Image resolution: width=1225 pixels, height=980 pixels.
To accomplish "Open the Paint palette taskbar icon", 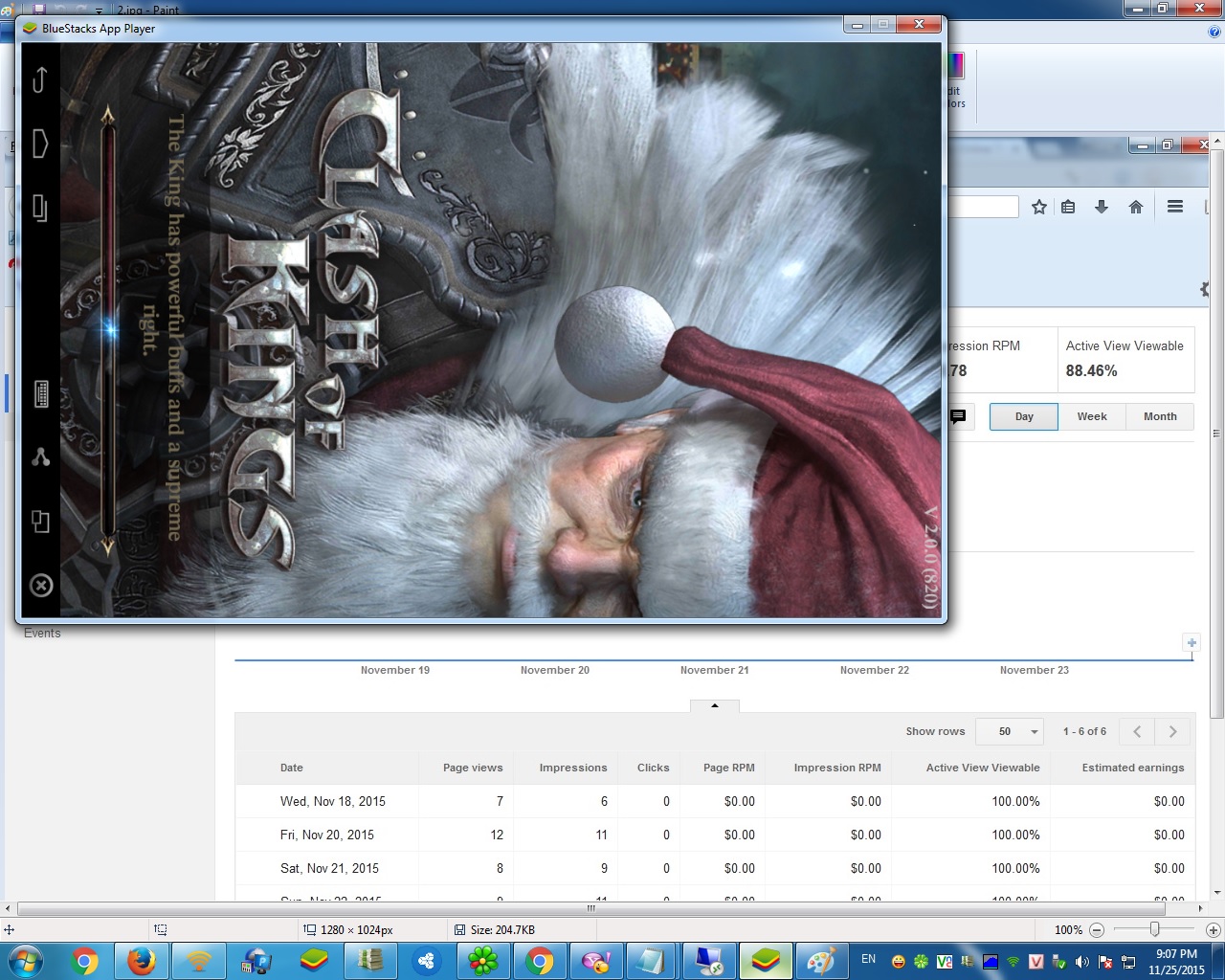I will pyautogui.click(x=820, y=961).
